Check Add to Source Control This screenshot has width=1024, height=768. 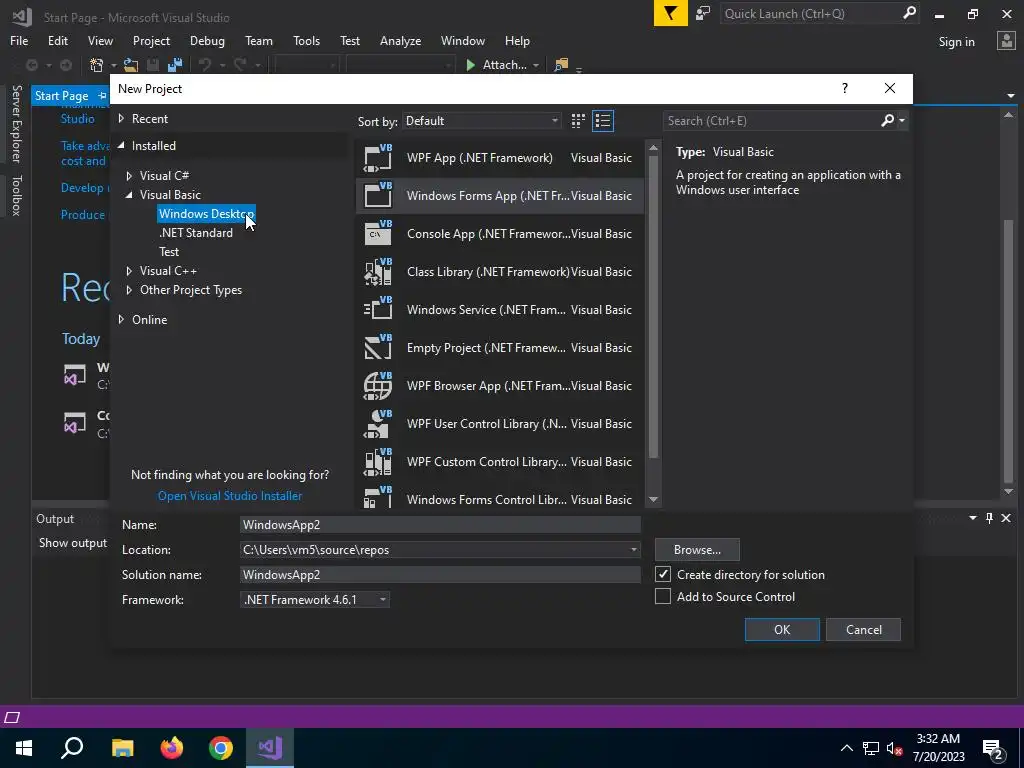click(x=663, y=596)
